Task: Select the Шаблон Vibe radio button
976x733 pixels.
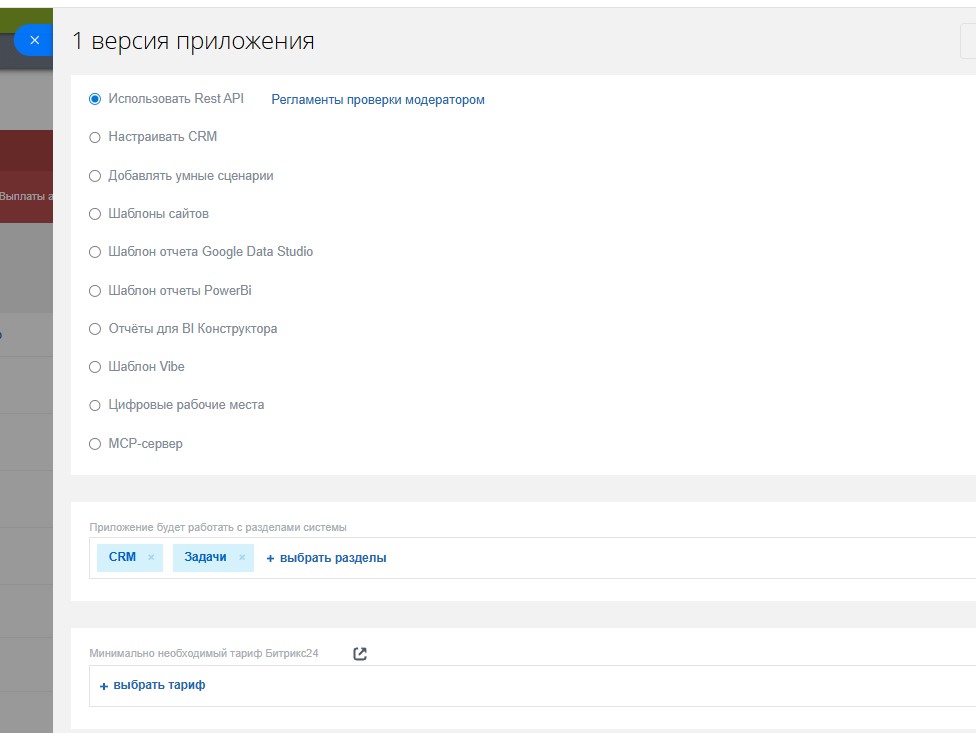Action: pos(95,367)
